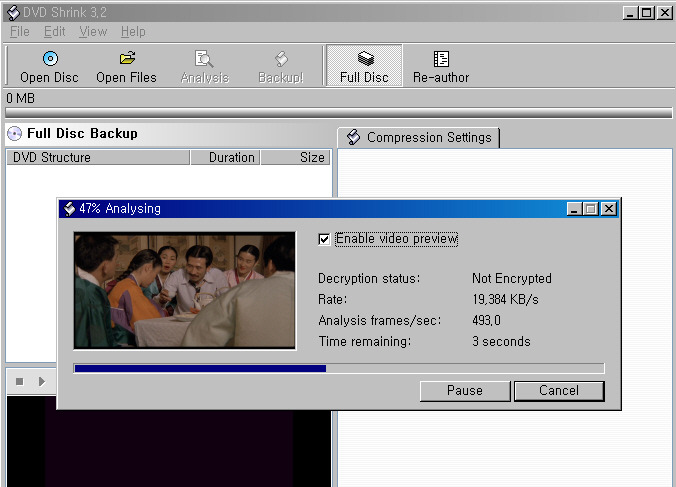Click the "Analysis frames/sec:" label
The height and width of the screenshot is (487, 676).
tap(380, 320)
